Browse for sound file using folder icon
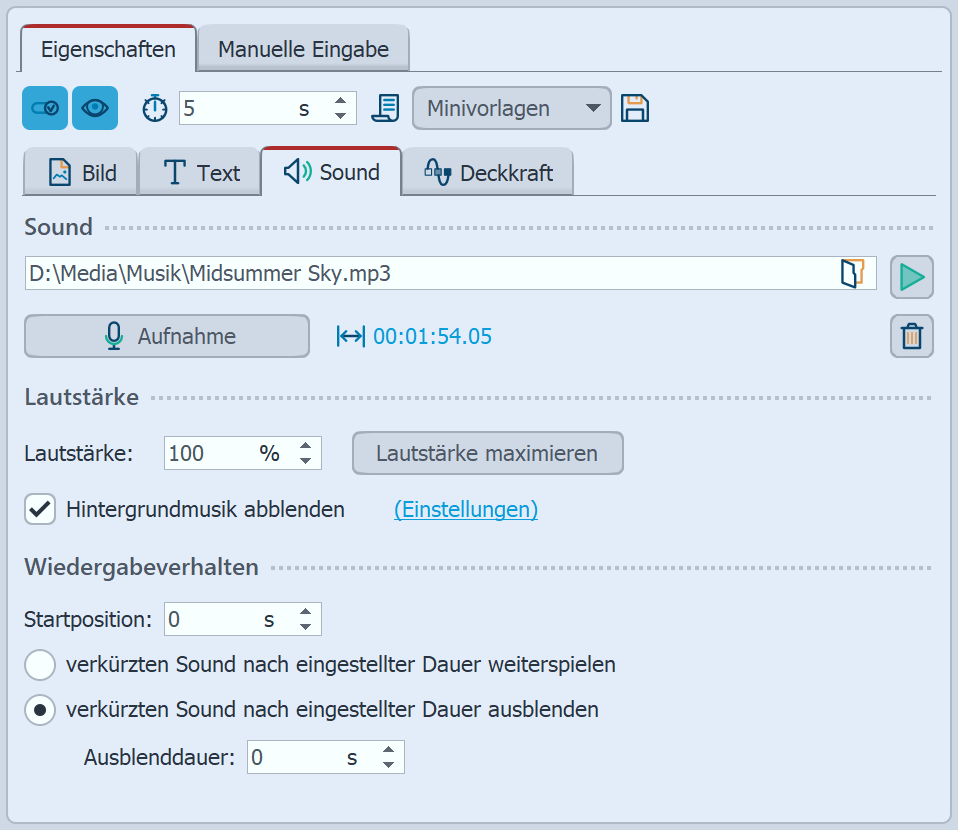Image resolution: width=958 pixels, height=830 pixels. click(852, 274)
